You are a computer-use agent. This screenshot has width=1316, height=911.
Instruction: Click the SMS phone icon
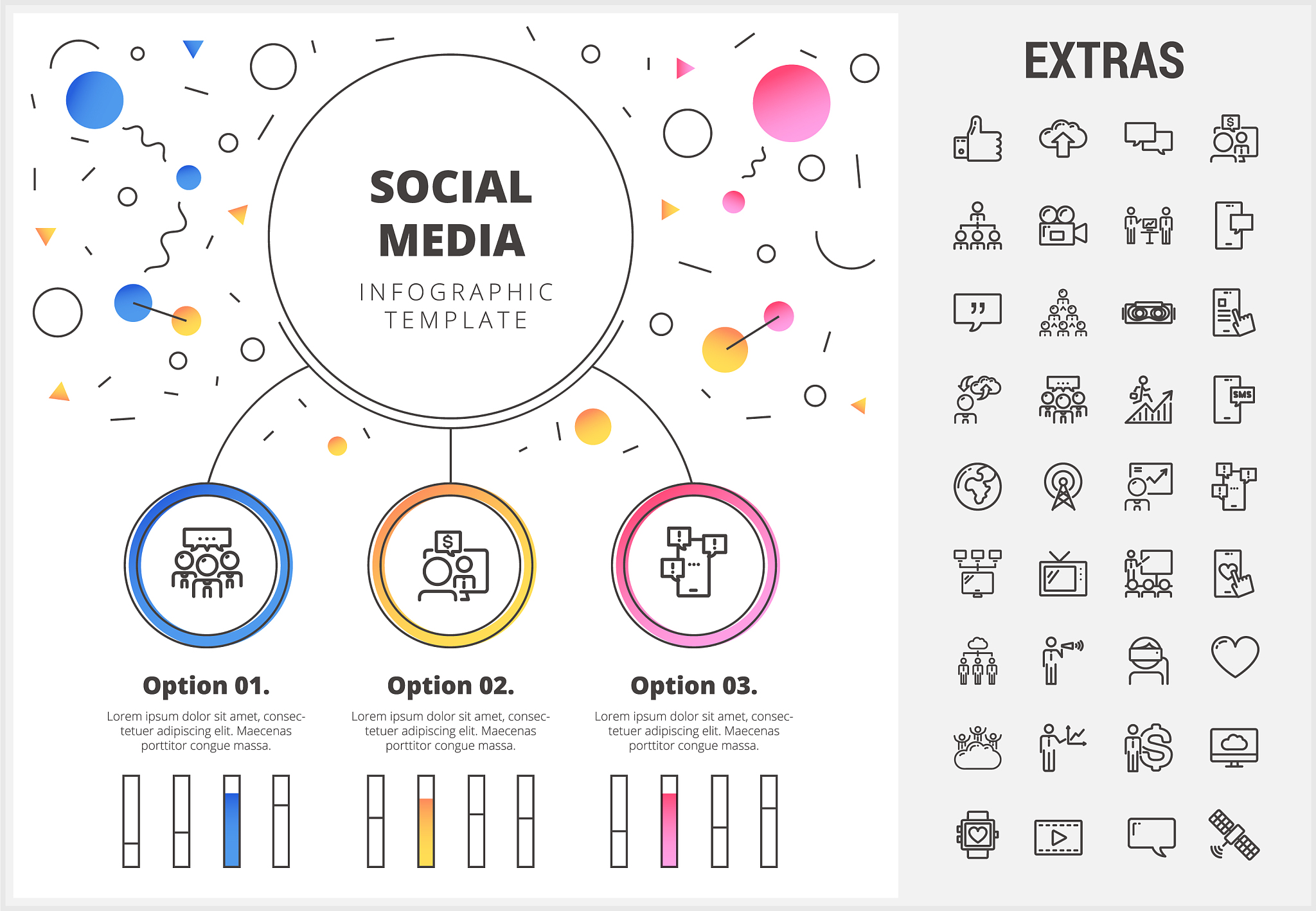pyautogui.click(x=1233, y=400)
